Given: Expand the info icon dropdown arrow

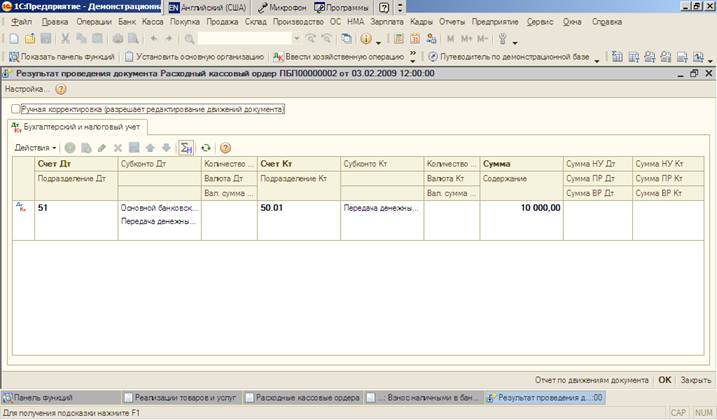Looking at the screenshot, I should [379, 42].
